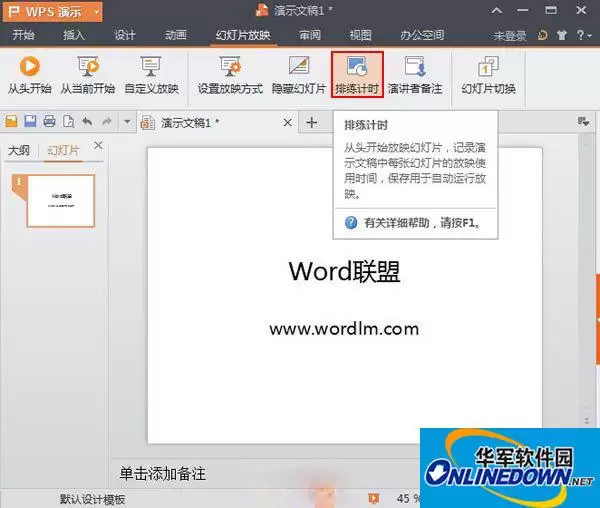Open 演讲者备注 speaker notes
600x508 pixels.
tap(415, 76)
